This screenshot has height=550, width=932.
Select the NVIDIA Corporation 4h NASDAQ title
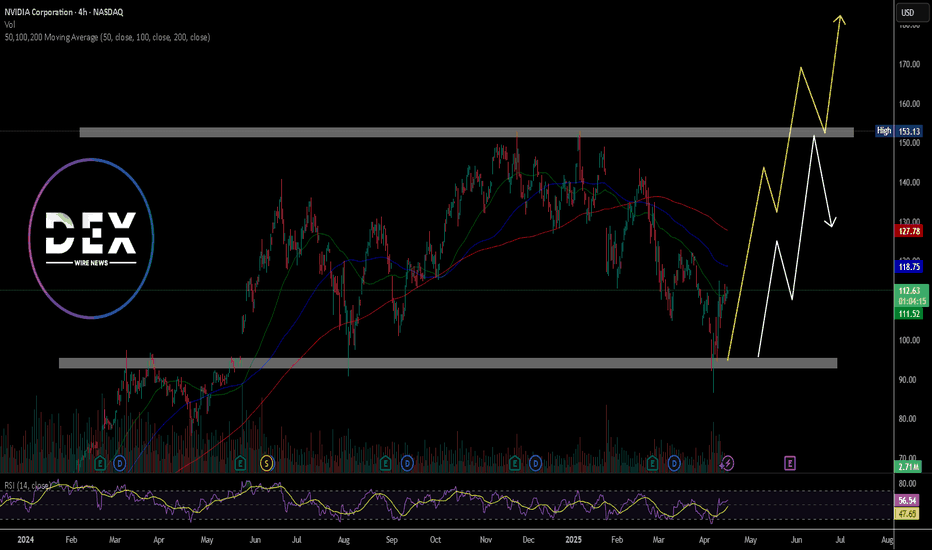click(64, 12)
